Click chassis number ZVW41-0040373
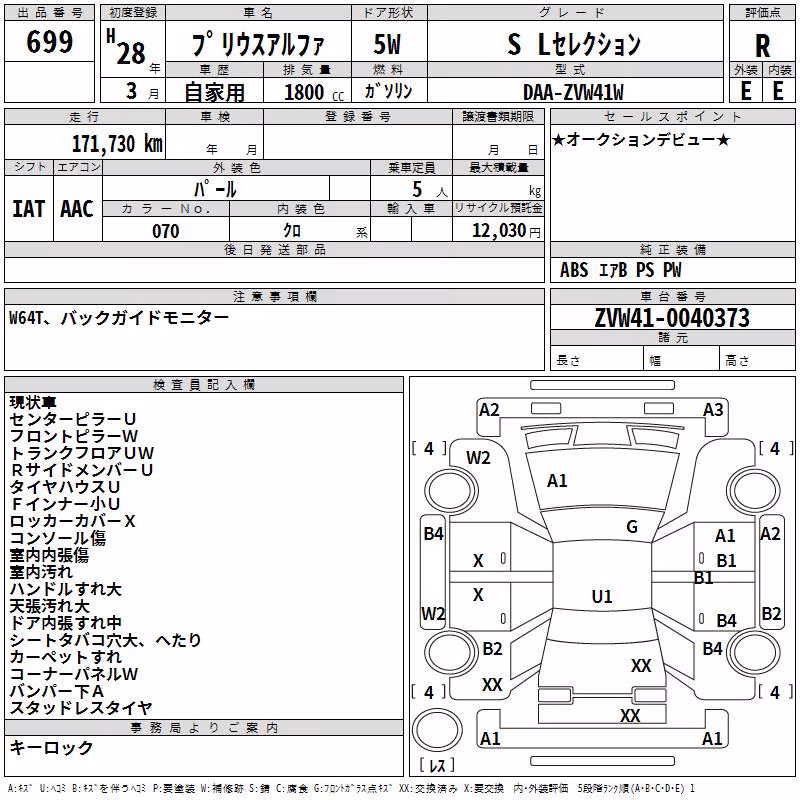Viewport: 800px width, 800px height. [672, 318]
